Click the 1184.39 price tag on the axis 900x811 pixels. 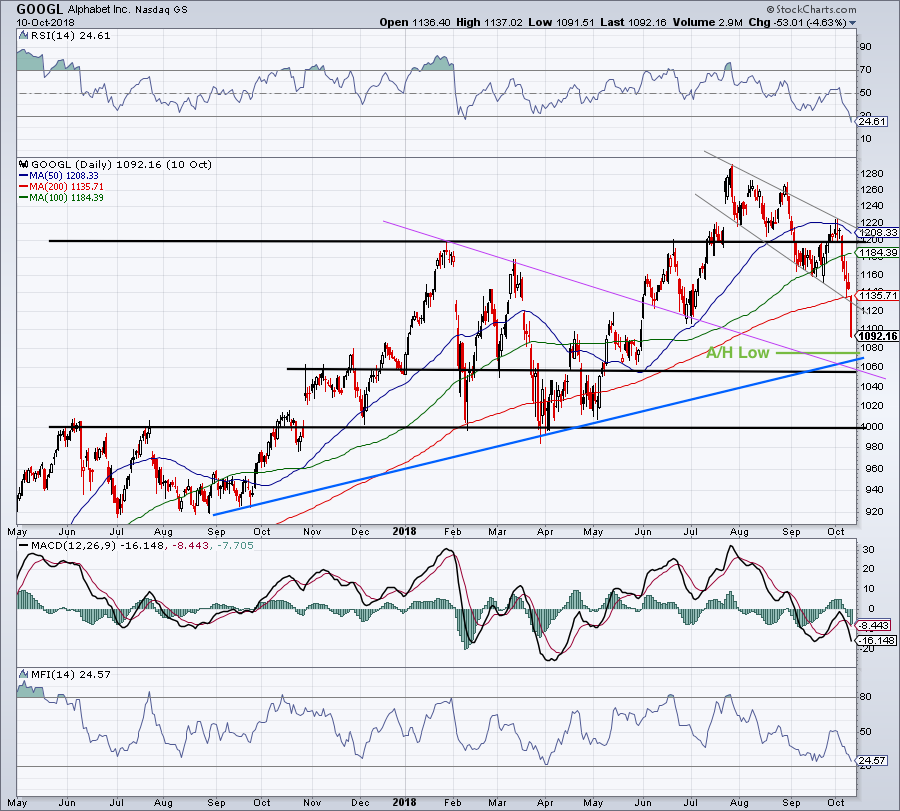pos(878,253)
